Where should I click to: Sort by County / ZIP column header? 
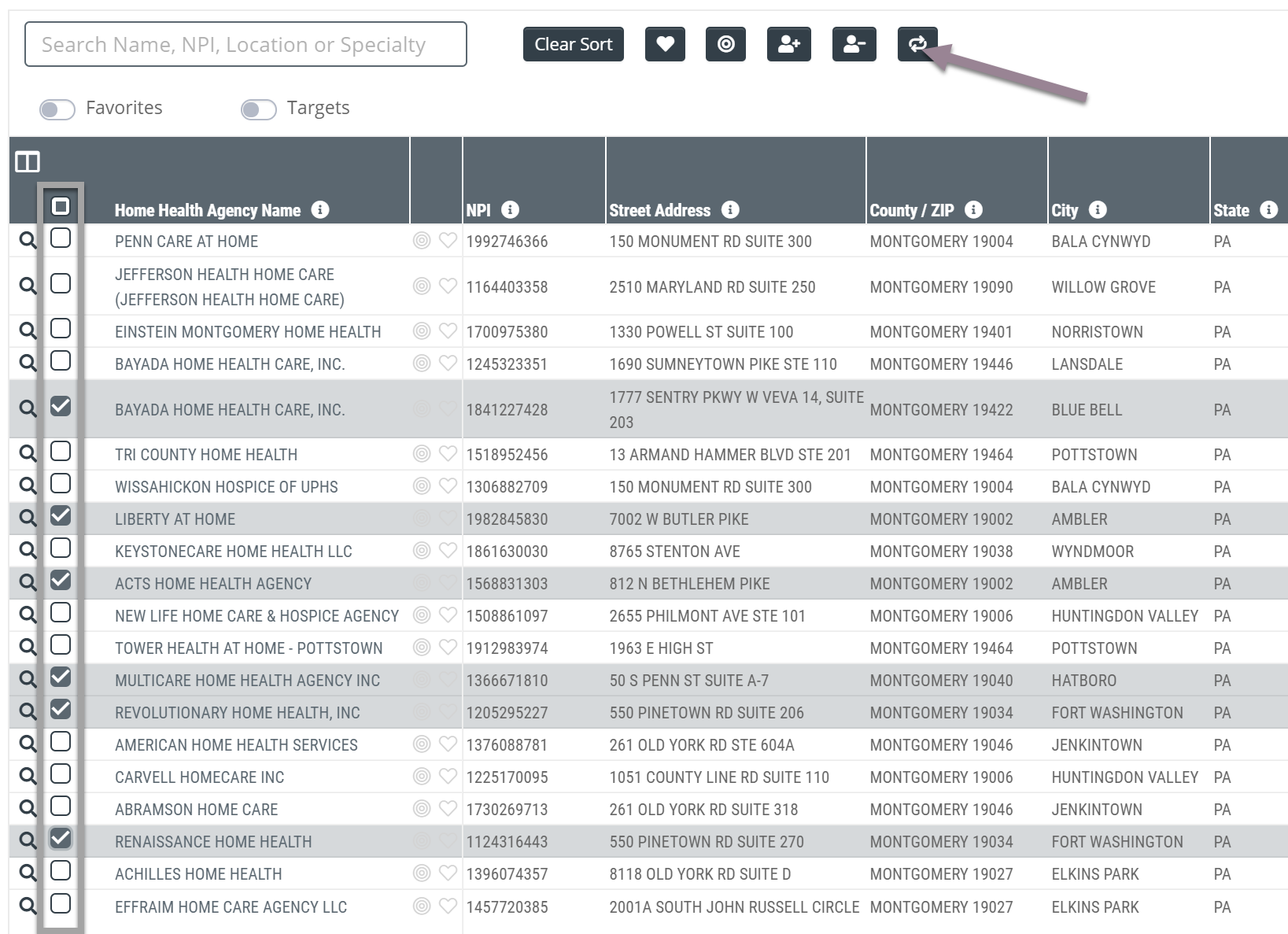912,210
